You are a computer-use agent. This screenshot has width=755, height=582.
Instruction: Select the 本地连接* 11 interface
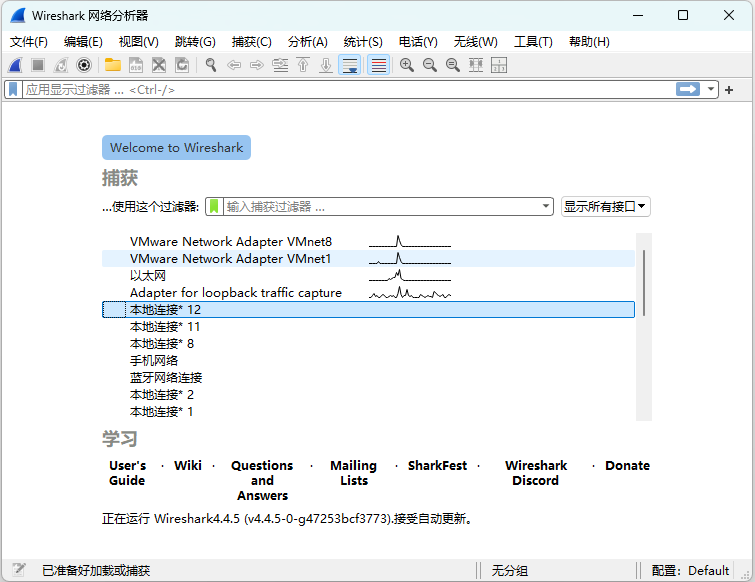point(368,327)
